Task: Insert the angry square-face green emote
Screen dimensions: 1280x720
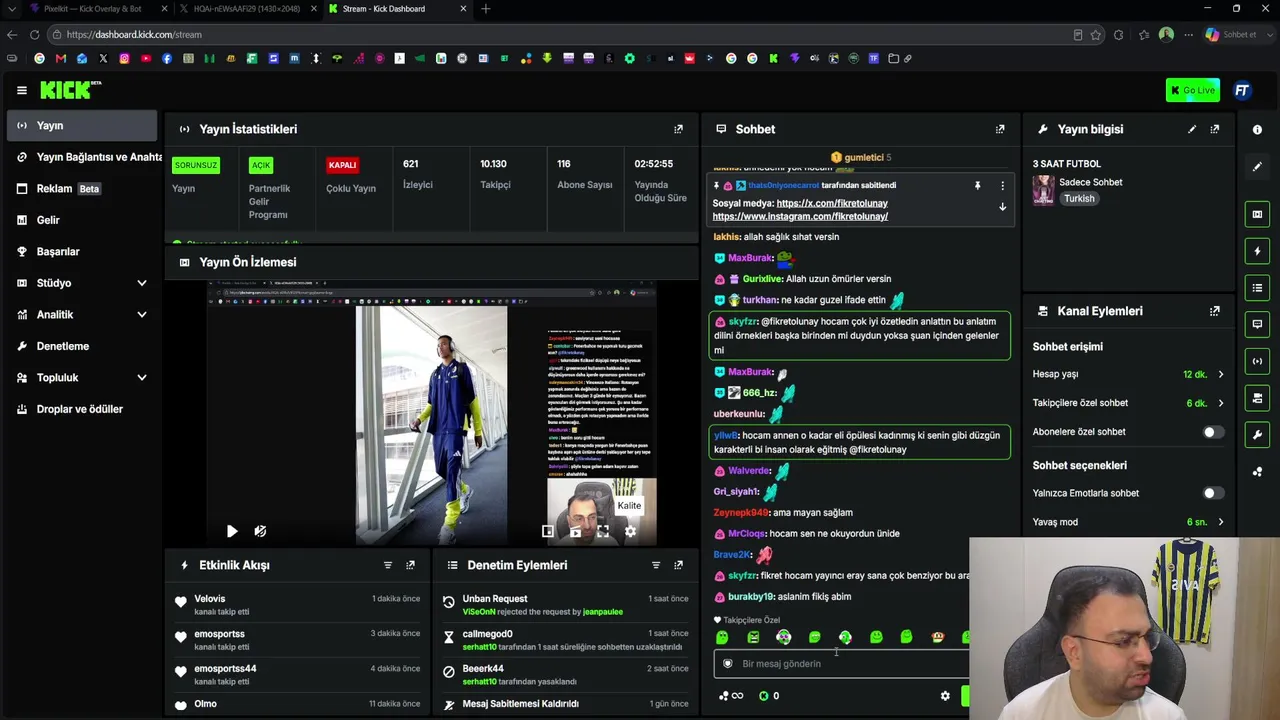Action: click(x=753, y=637)
